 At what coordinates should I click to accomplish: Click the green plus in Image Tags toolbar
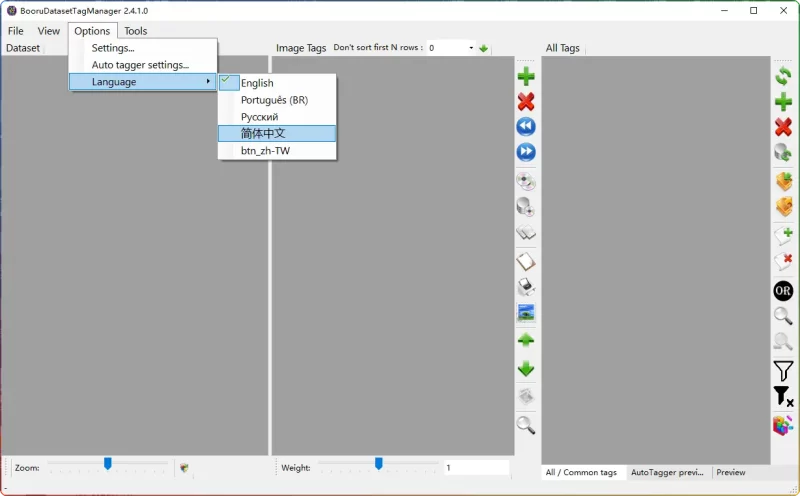click(x=526, y=77)
